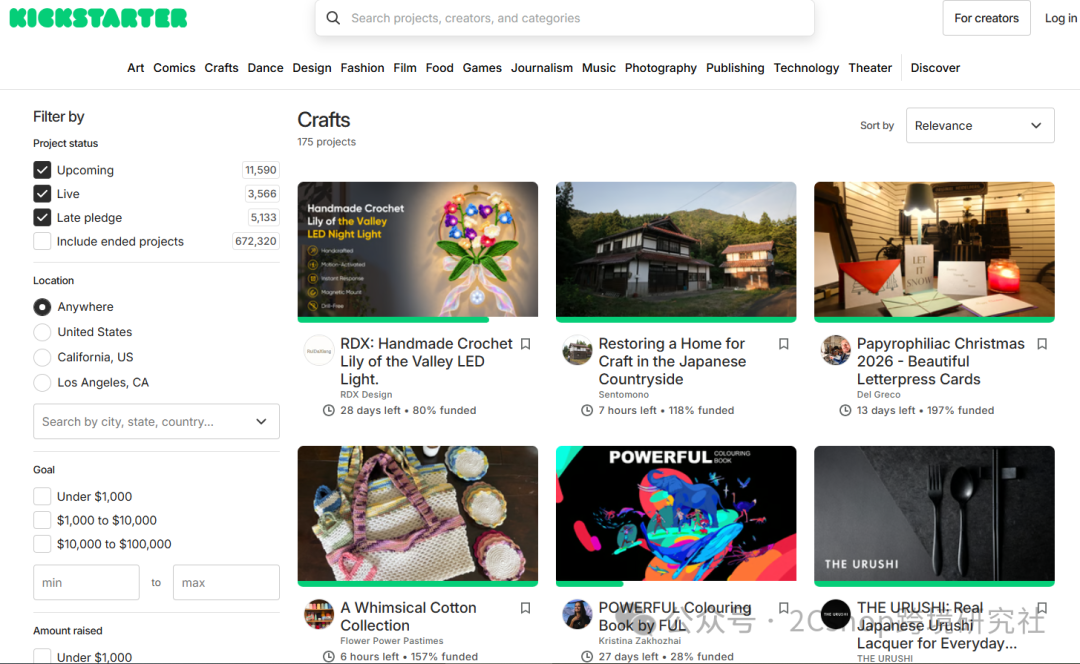Focus the min goal amount field
The image size is (1080, 664).
pyautogui.click(x=86, y=583)
